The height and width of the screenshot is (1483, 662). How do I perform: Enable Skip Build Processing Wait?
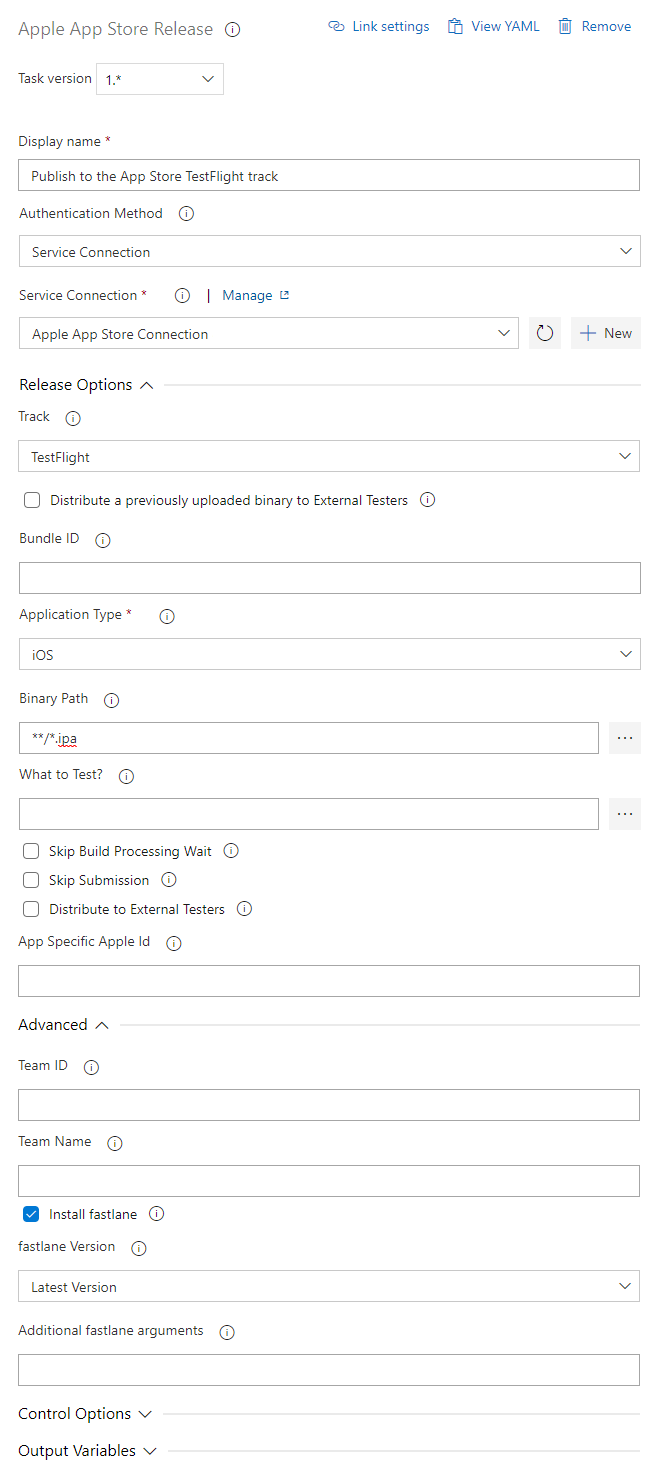pos(31,850)
